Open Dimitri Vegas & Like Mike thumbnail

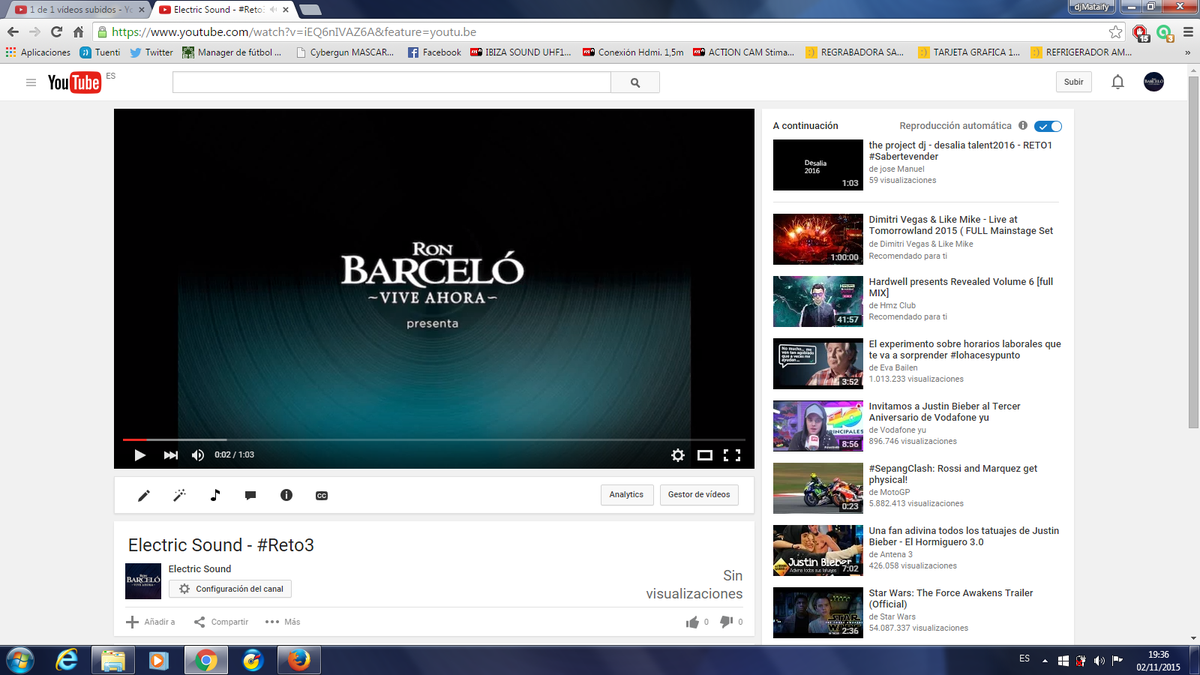[818, 239]
